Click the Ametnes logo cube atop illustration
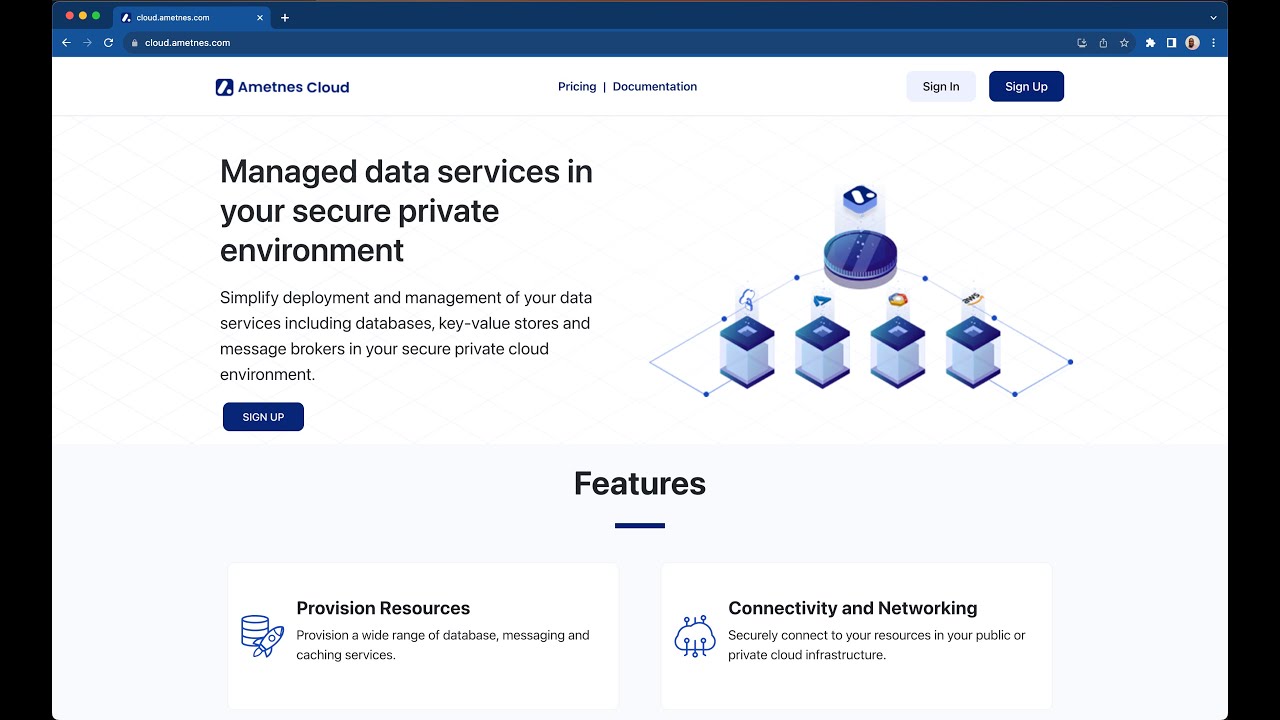Screen dimensions: 1280x720 860,199
